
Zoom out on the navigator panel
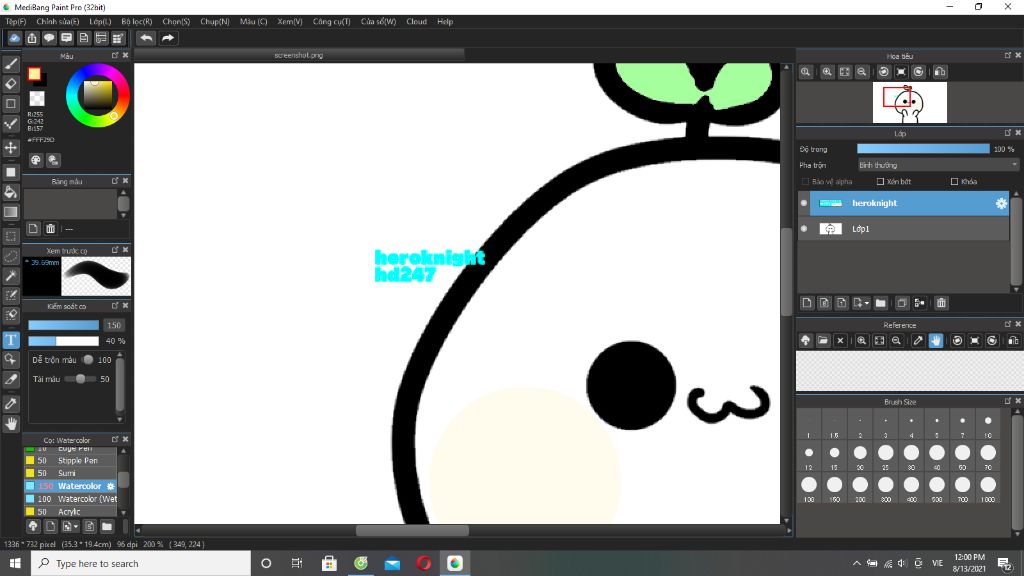[x=861, y=72]
